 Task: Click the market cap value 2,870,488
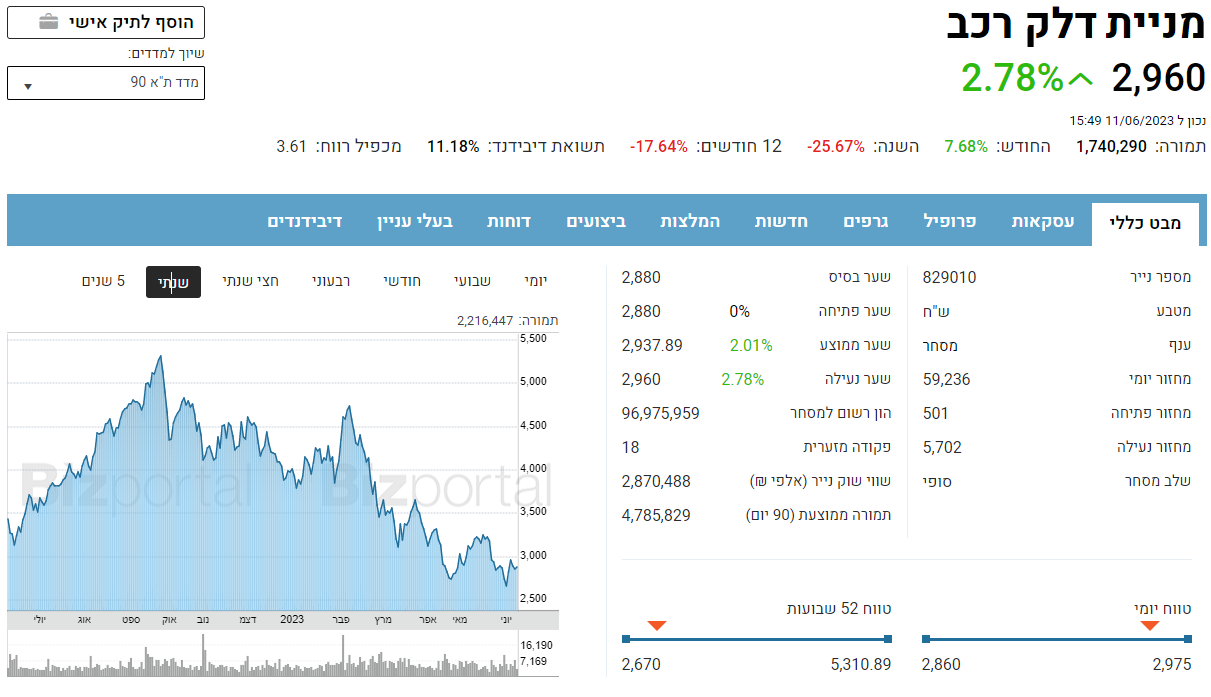656,481
